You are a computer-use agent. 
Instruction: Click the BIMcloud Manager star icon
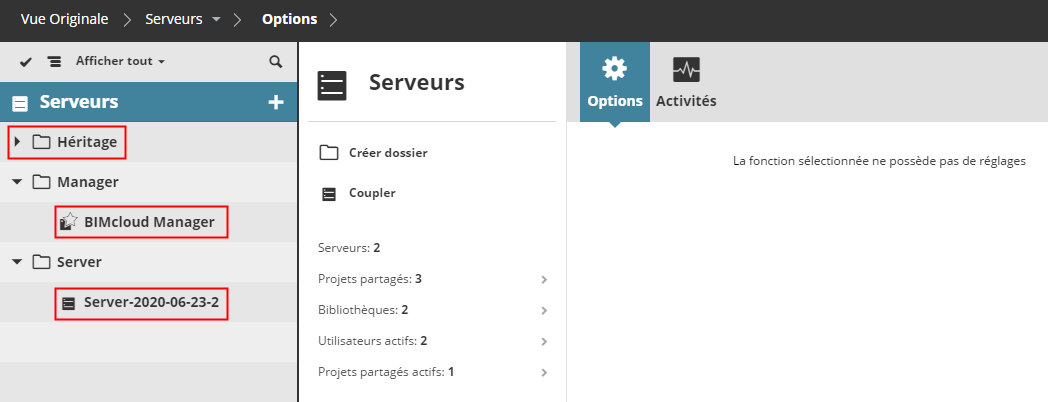pos(69,222)
